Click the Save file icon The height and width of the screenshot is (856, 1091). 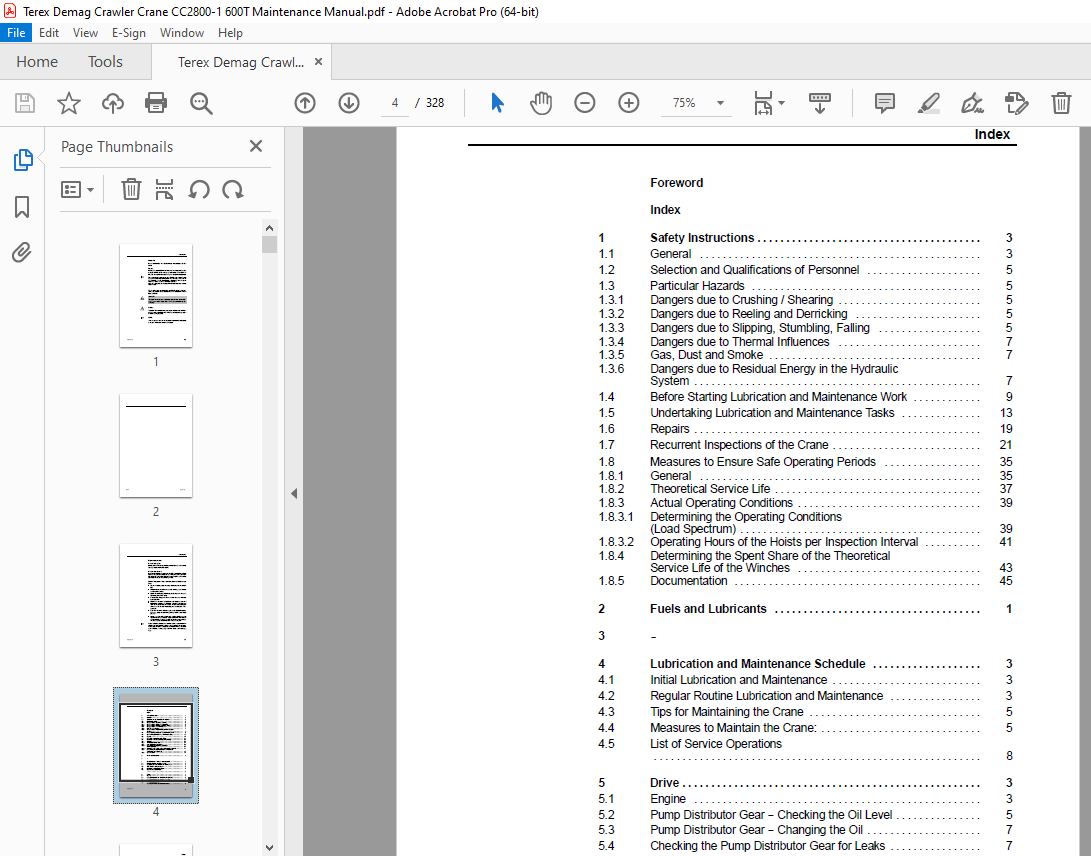25,103
